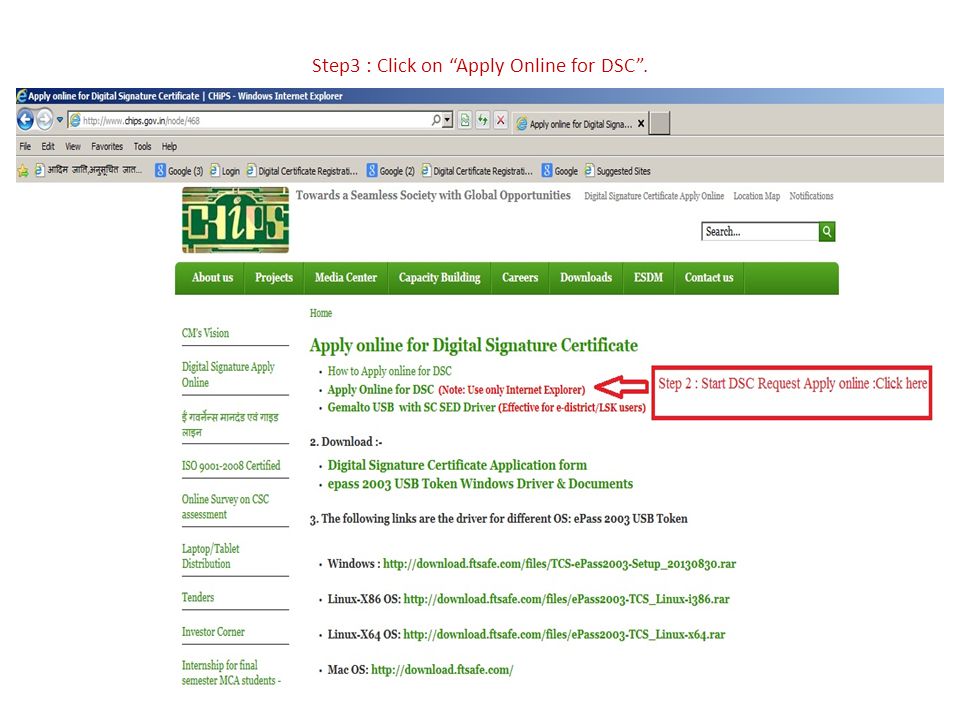Screen dimensions: 960x720
Task: Open the Careers navigation item
Action: coord(520,277)
